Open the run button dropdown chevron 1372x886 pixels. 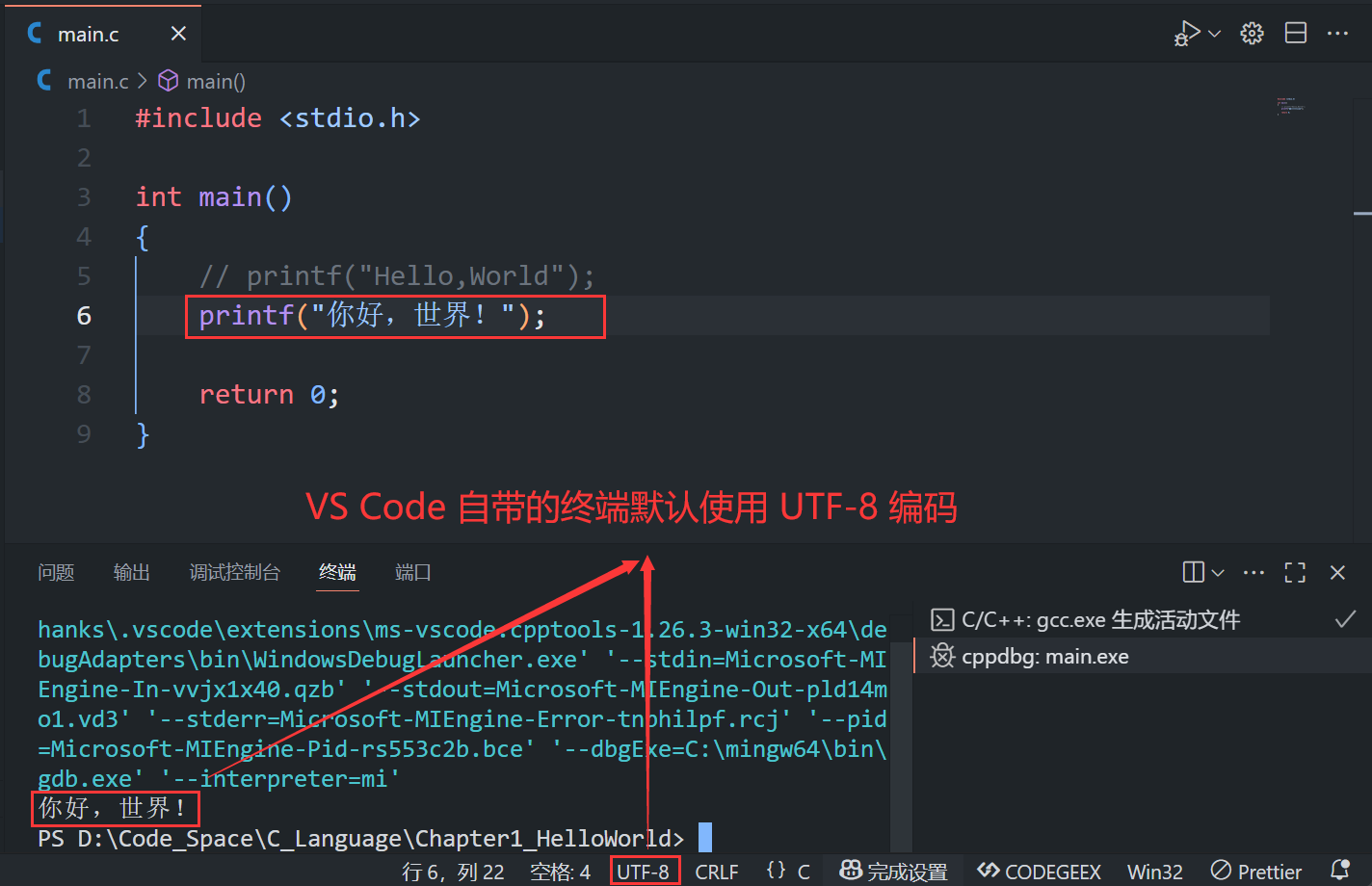point(1212,32)
